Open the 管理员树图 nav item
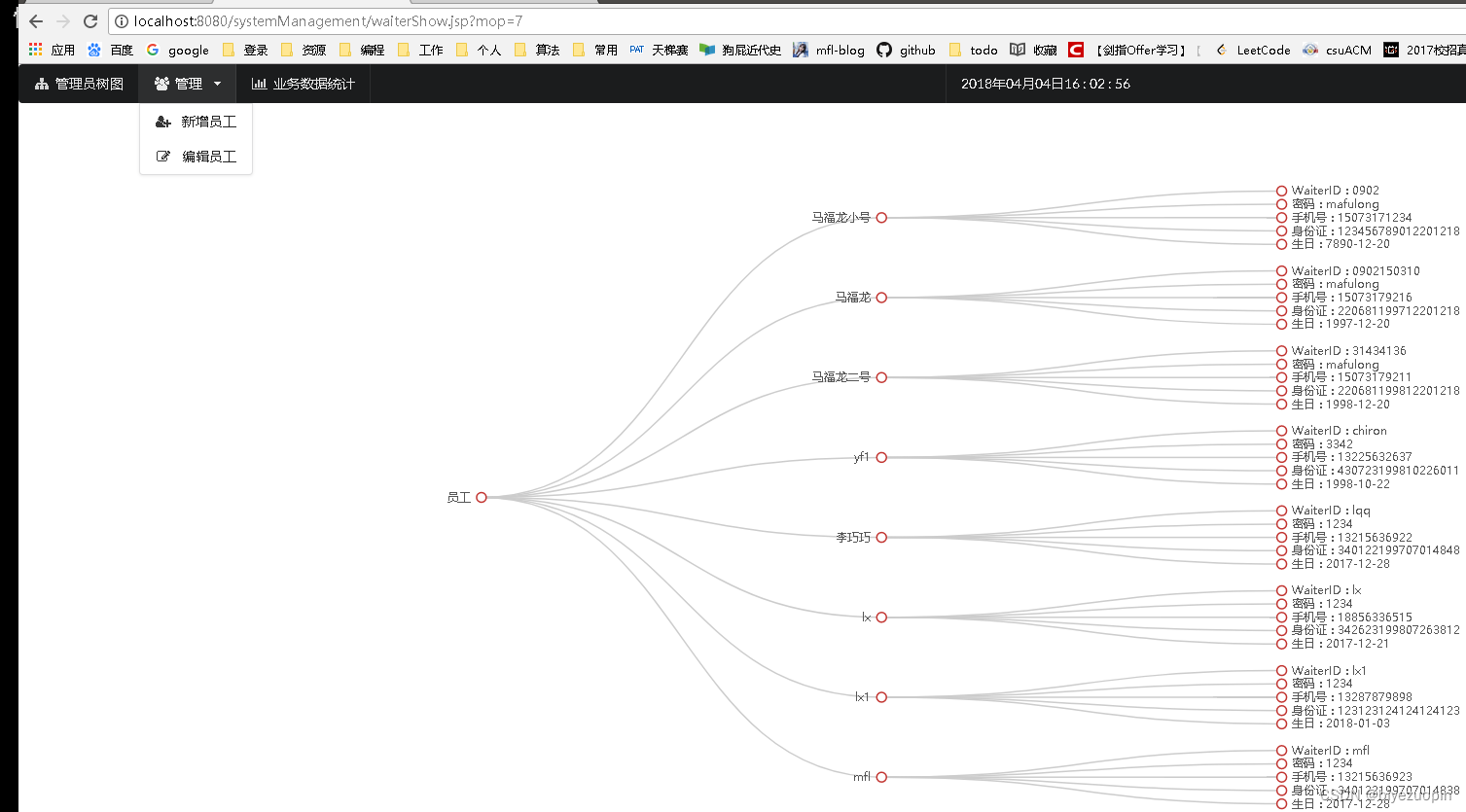The image size is (1466, 812). click(x=79, y=84)
